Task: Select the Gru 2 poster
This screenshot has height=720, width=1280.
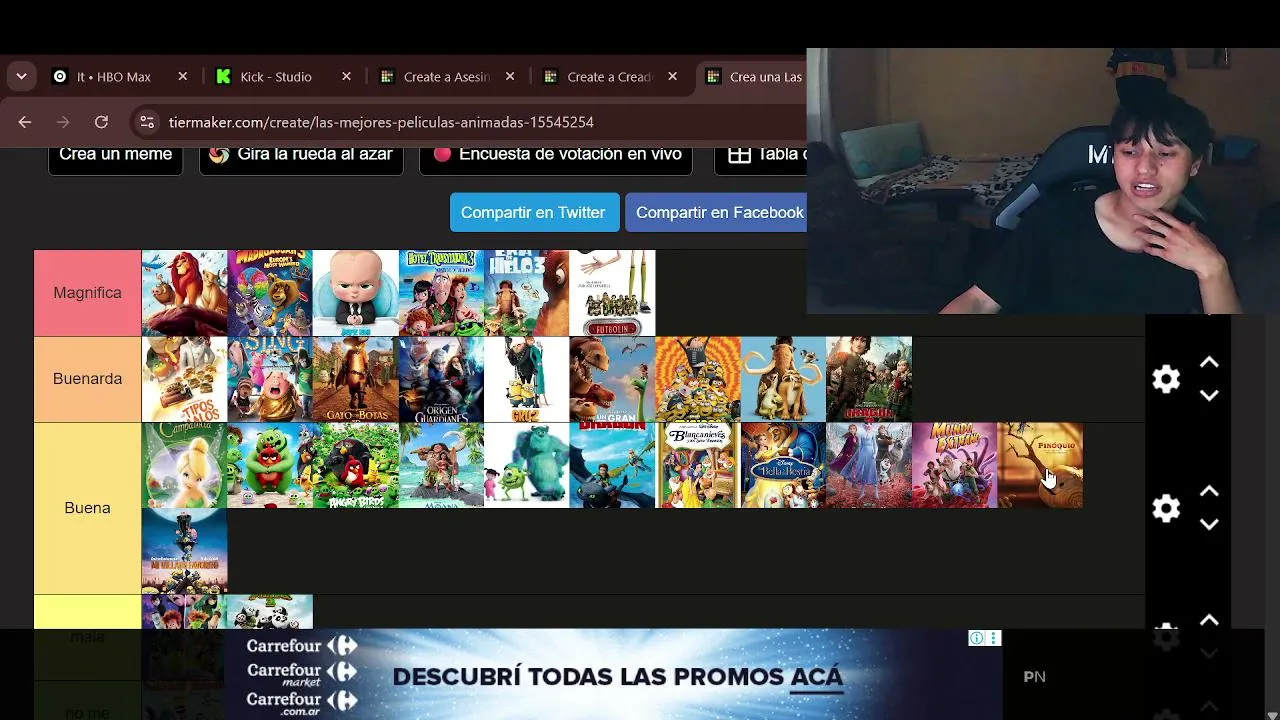Action: [x=526, y=379]
